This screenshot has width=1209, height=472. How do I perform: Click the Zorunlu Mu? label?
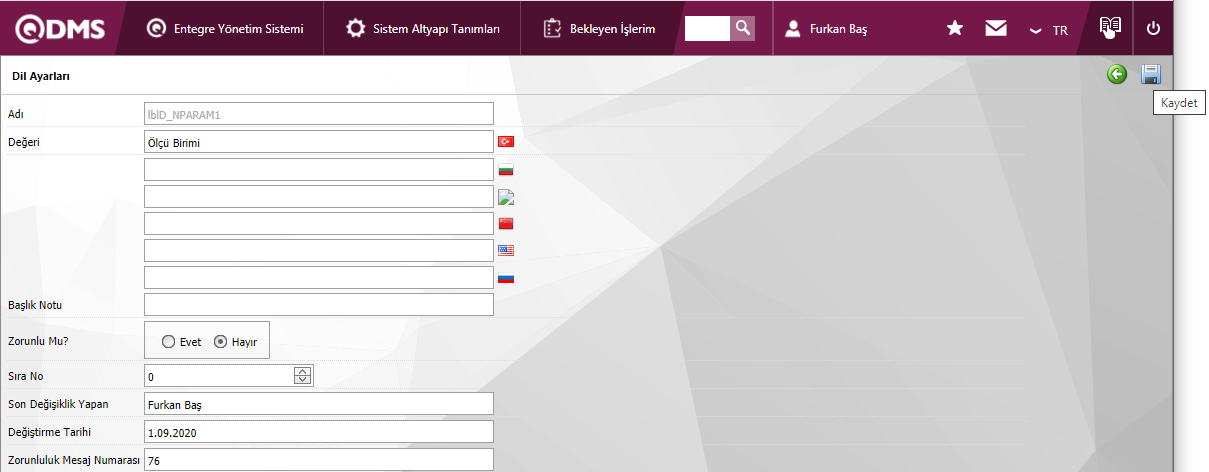coord(37,339)
